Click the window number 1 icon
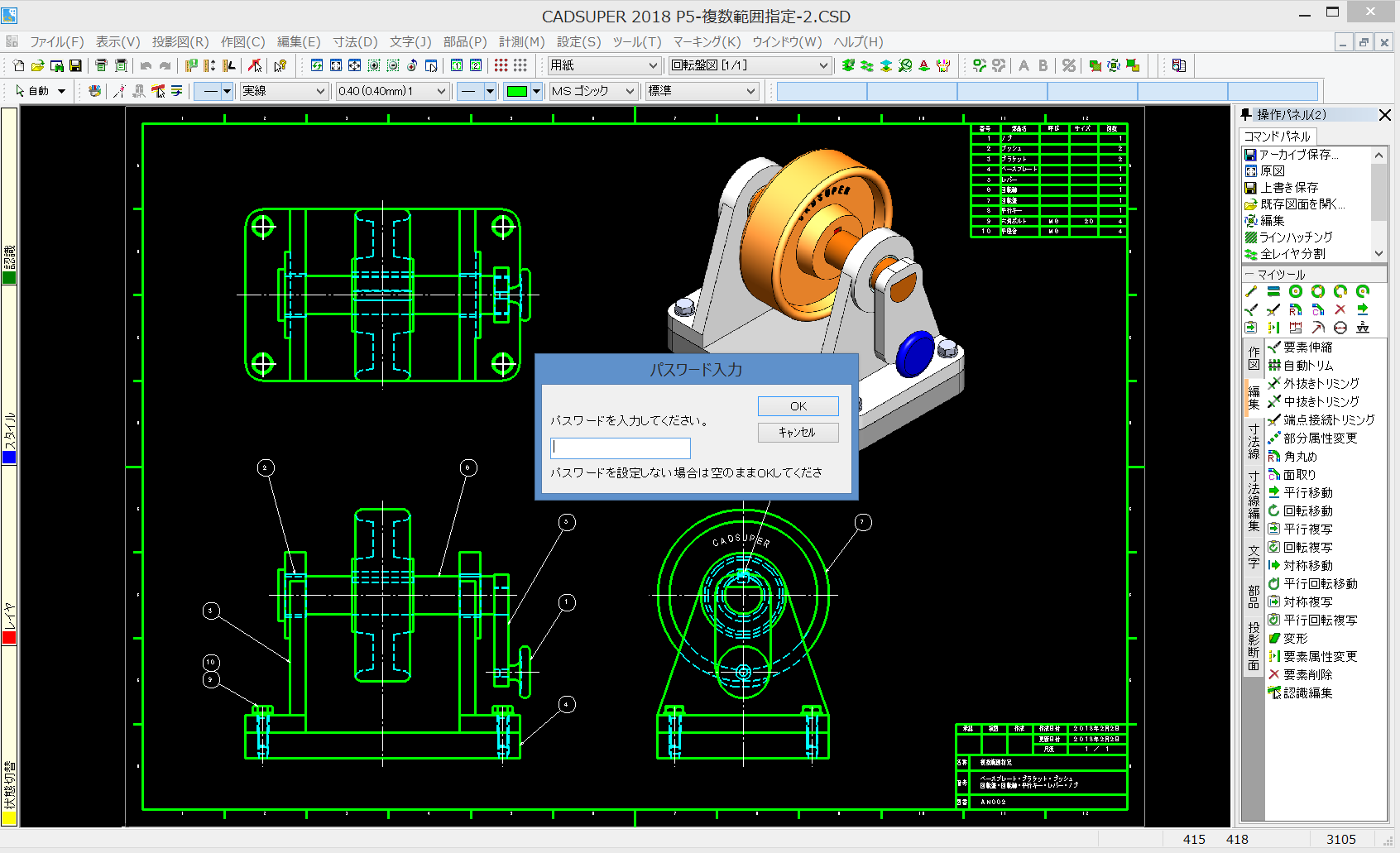This screenshot has width=1400, height=853. tap(457, 65)
